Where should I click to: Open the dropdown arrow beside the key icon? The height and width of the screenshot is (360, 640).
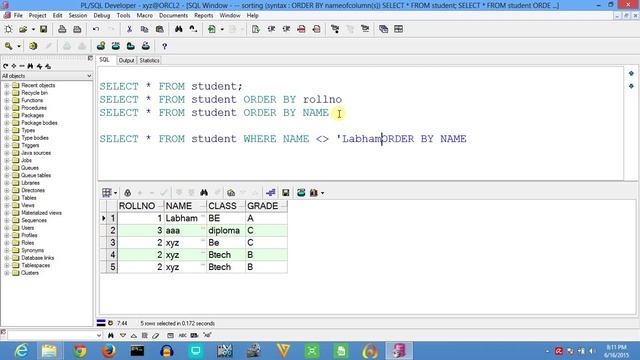(x=18, y=46)
